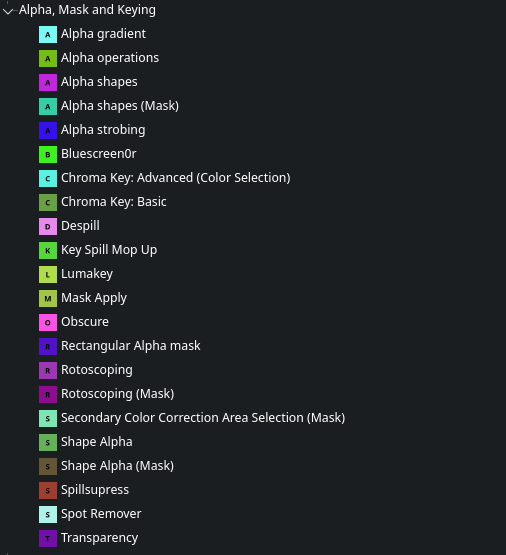Select the Spot Remover effect
Viewport: 506px width, 555px height.
101,514
